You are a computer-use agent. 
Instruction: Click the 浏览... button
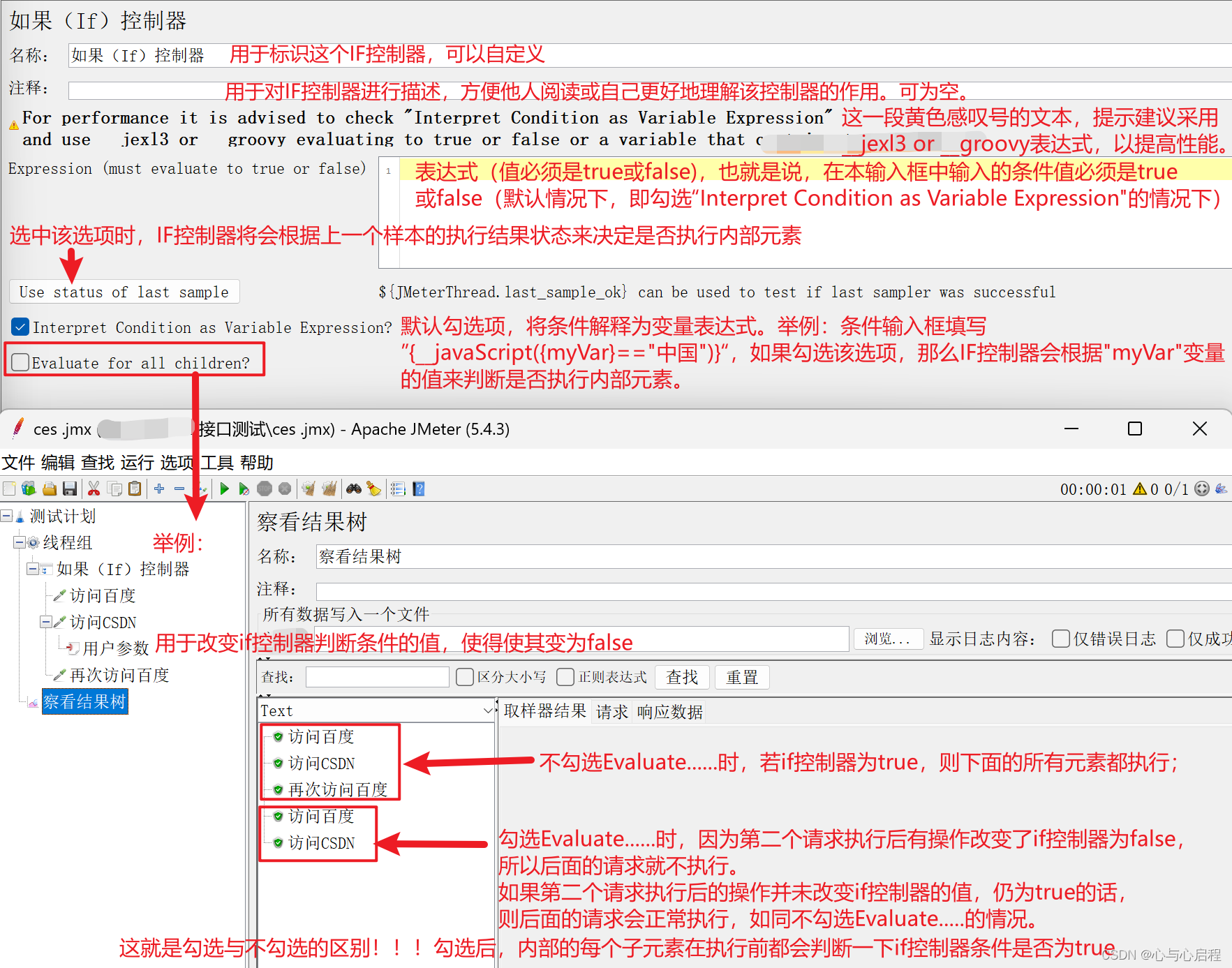[888, 639]
